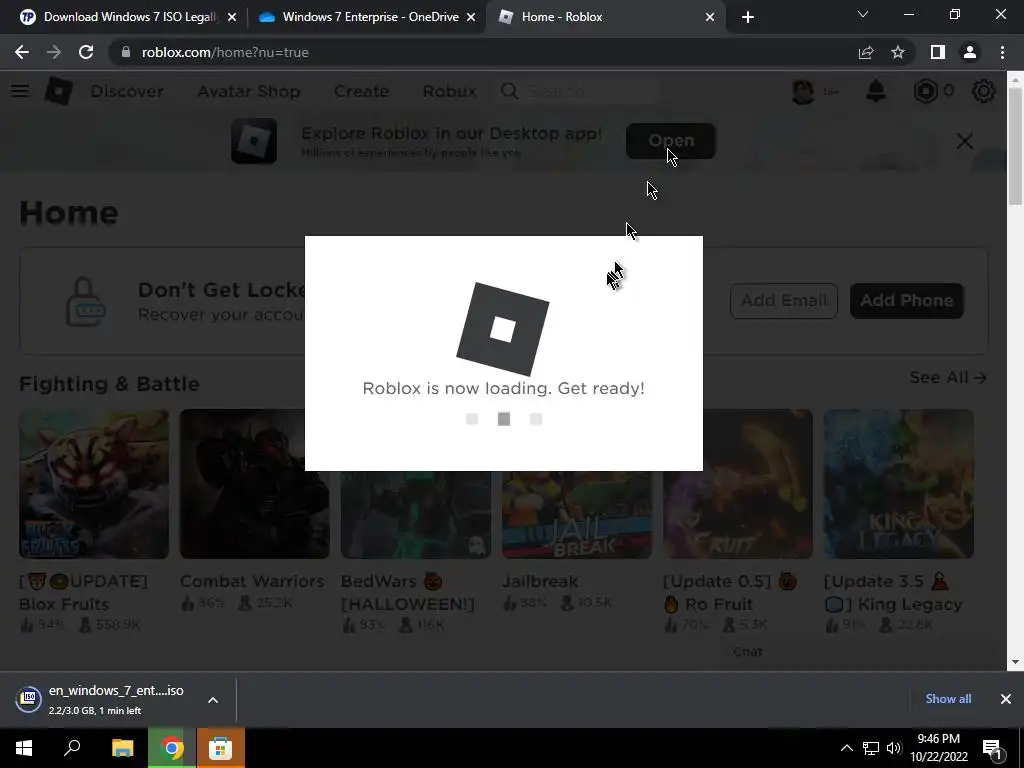The image size is (1024, 768).
Task: Open the Robux menu item
Action: click(x=449, y=91)
